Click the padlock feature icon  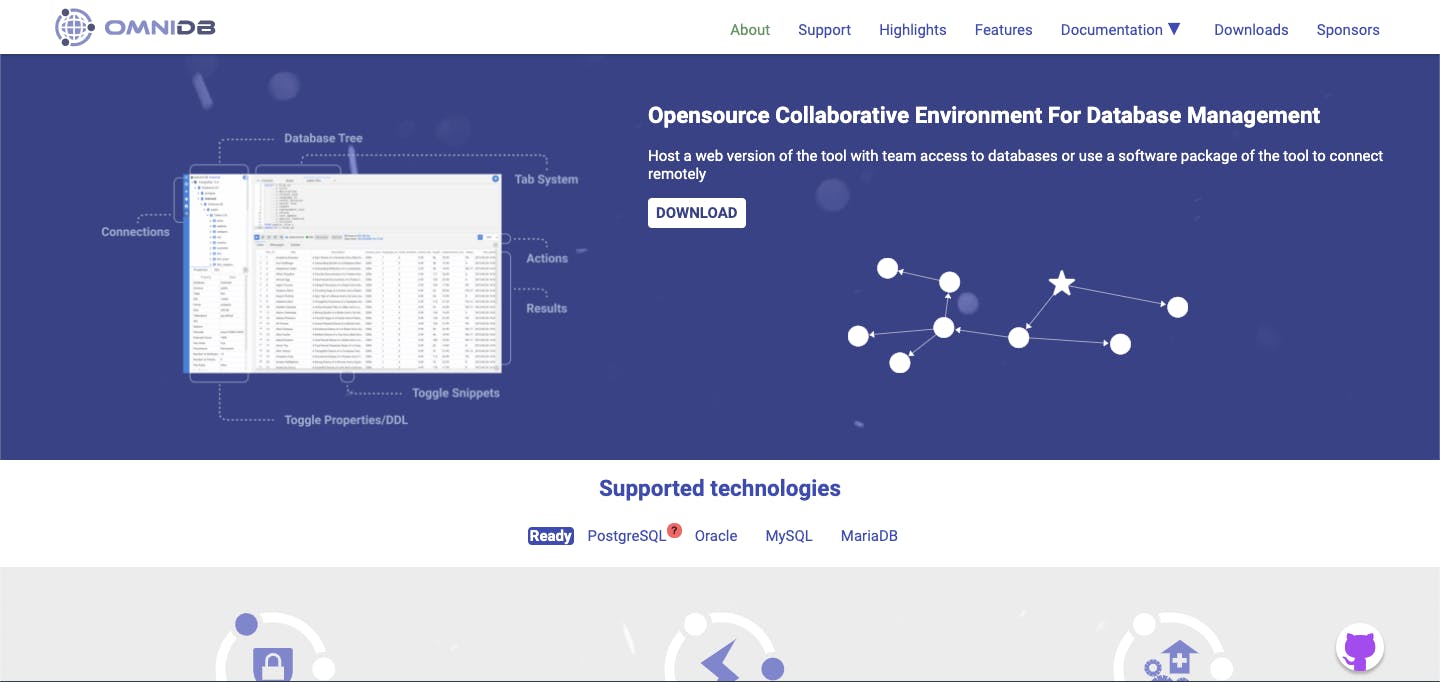(272, 662)
